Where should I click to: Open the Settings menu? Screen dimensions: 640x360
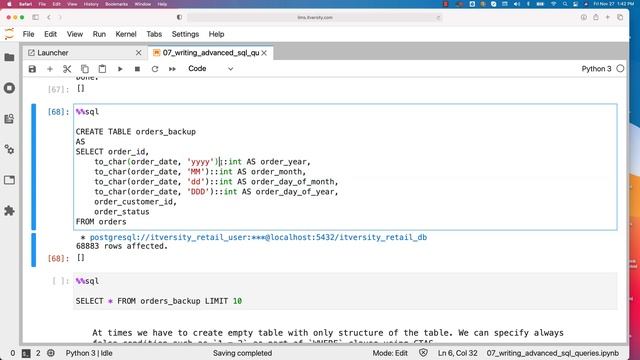[185, 34]
